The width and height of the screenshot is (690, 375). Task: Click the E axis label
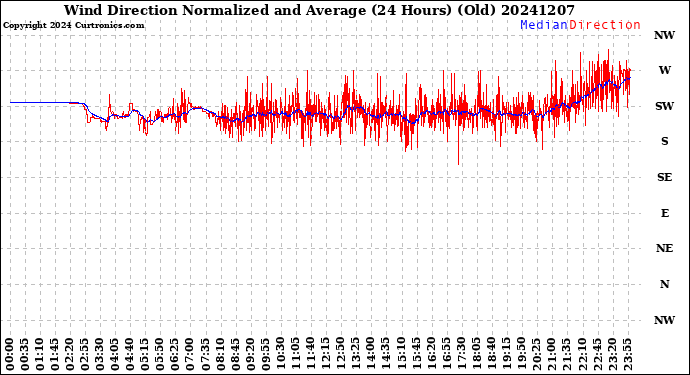pyautogui.click(x=664, y=213)
